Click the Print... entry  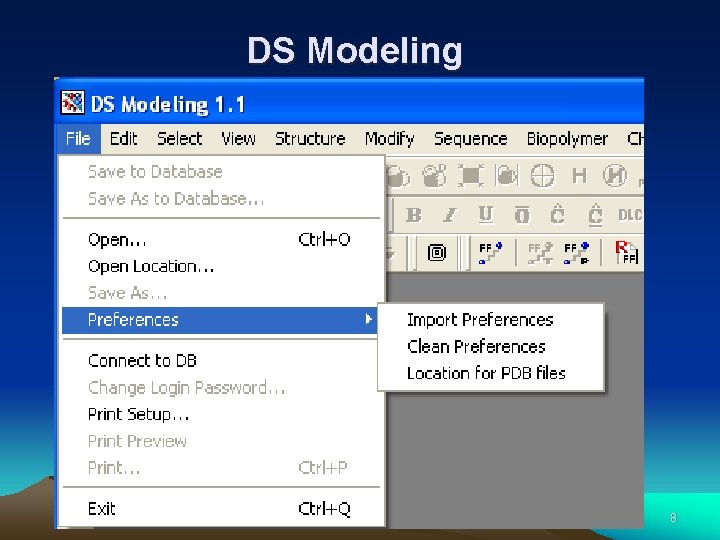pos(221,468)
